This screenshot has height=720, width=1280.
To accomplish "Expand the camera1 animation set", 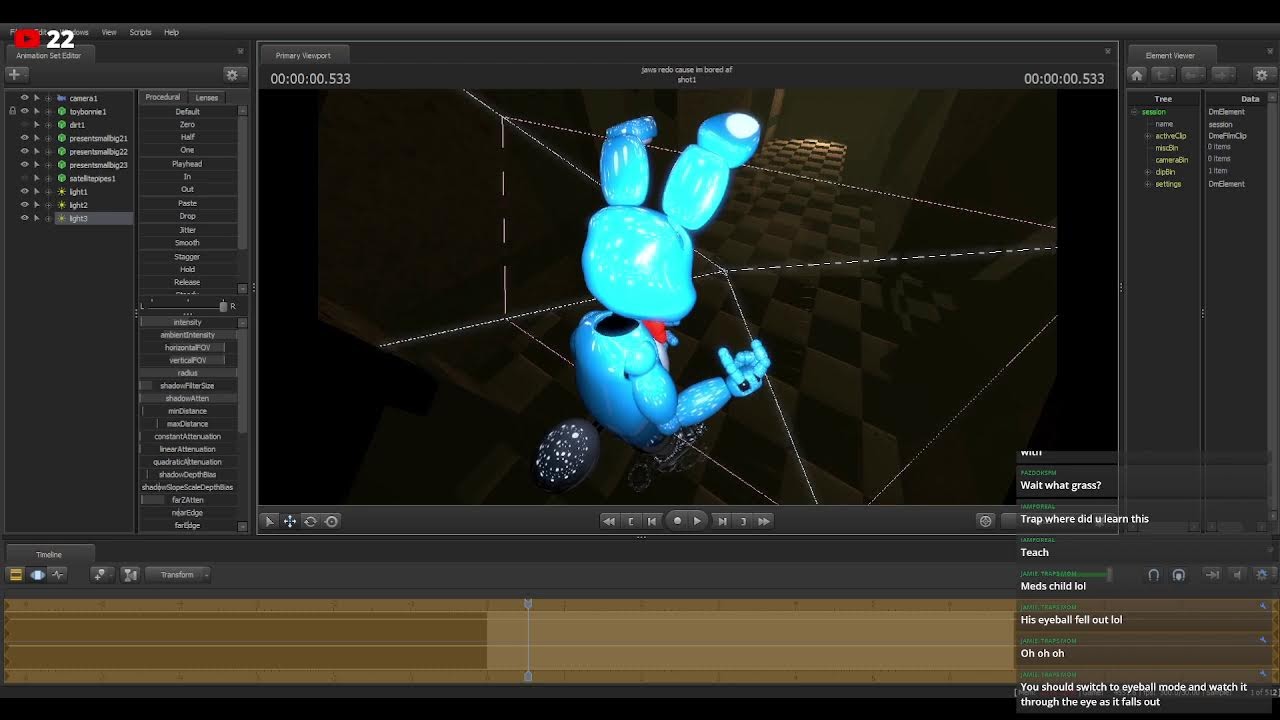I will point(49,98).
